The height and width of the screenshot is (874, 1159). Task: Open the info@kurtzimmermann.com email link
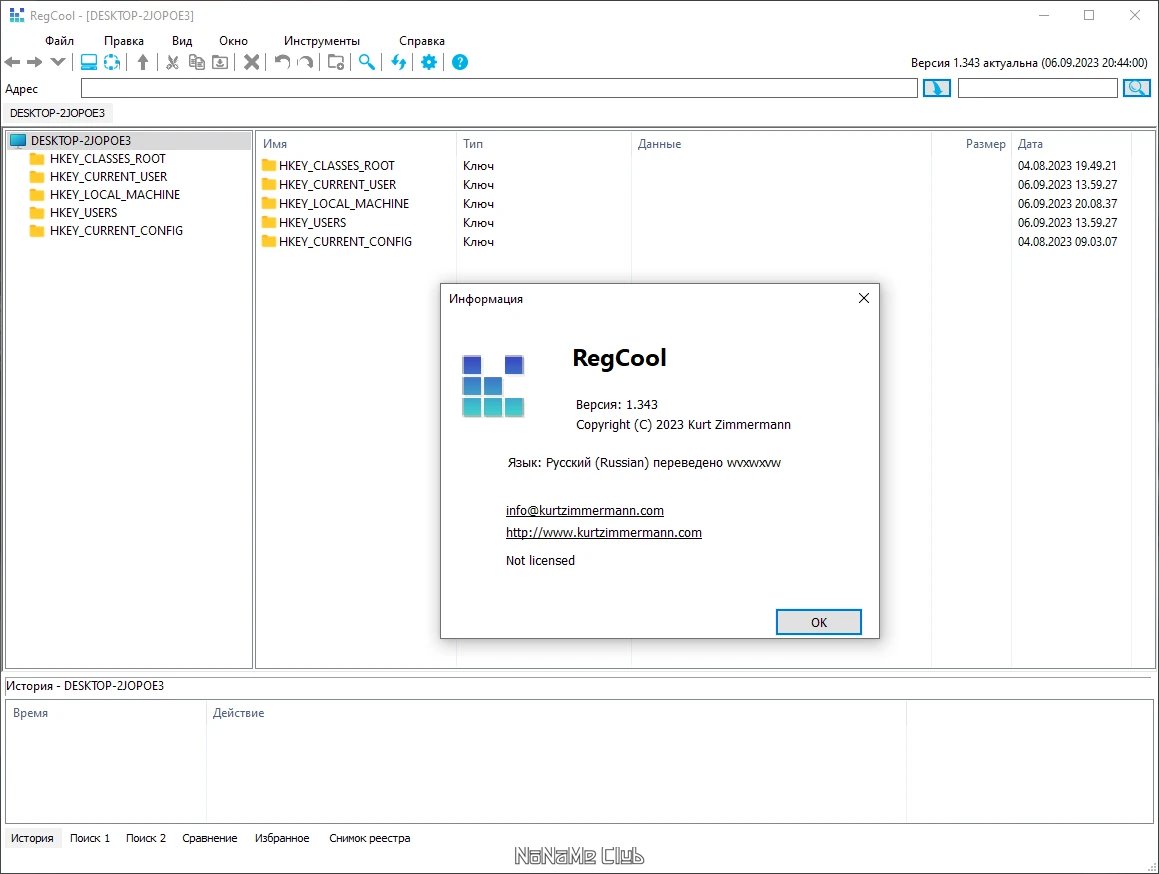click(585, 510)
